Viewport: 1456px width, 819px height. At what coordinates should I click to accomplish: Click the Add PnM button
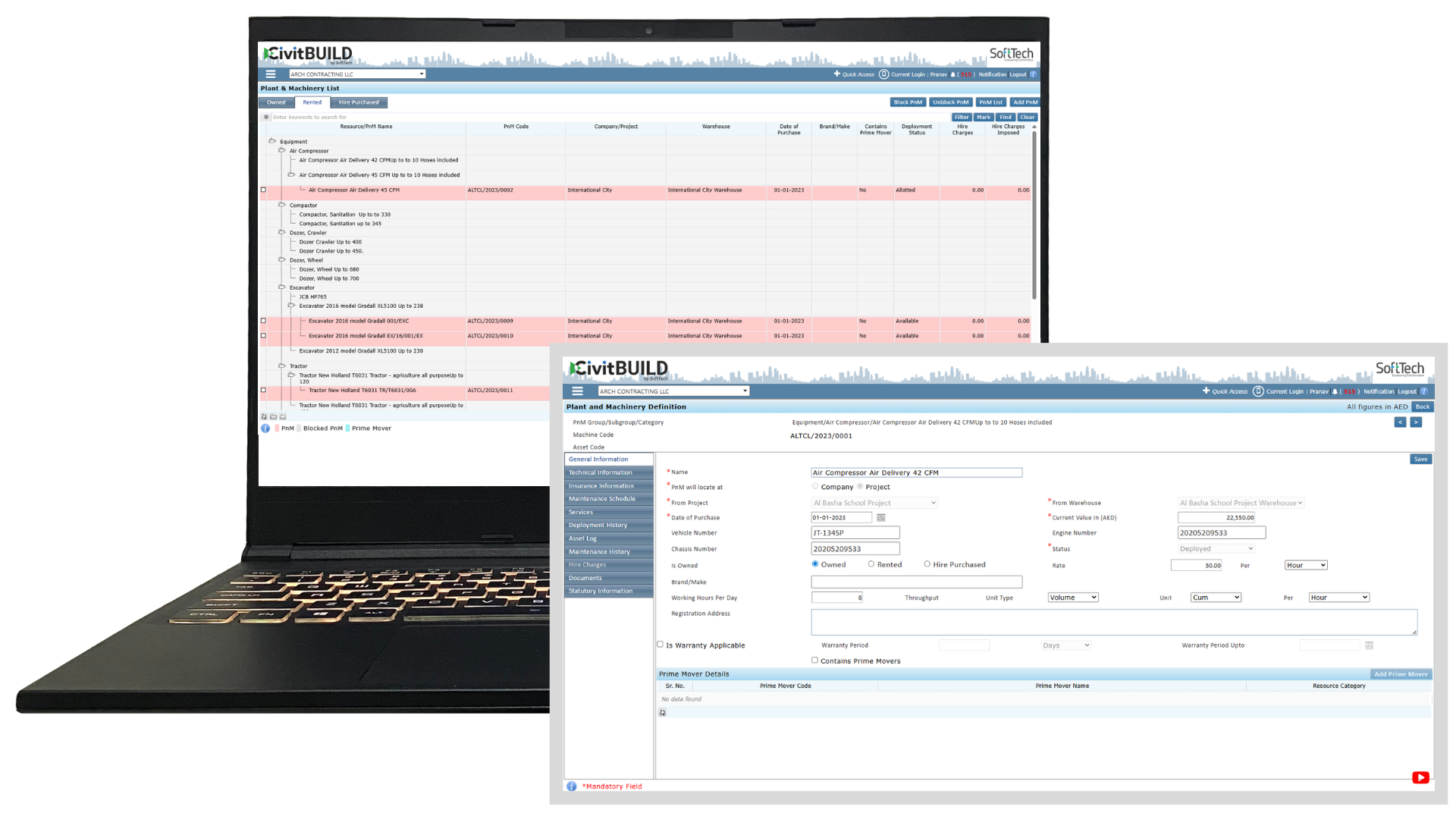tap(1025, 102)
